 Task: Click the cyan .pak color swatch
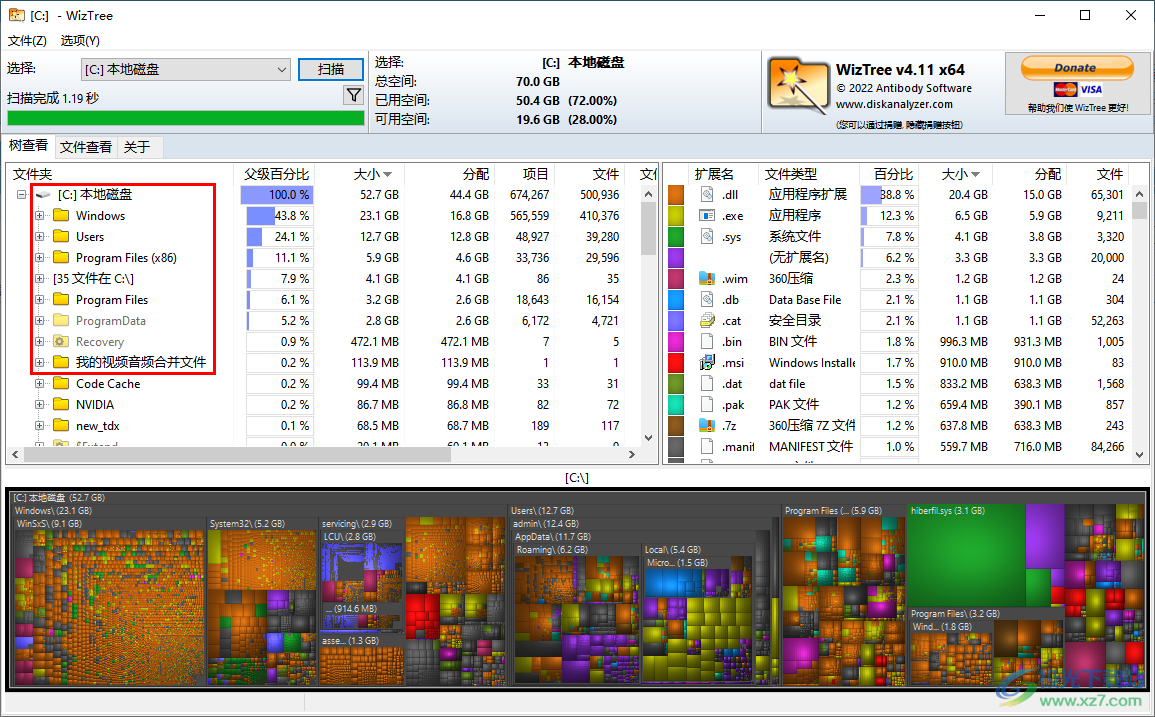tap(676, 405)
